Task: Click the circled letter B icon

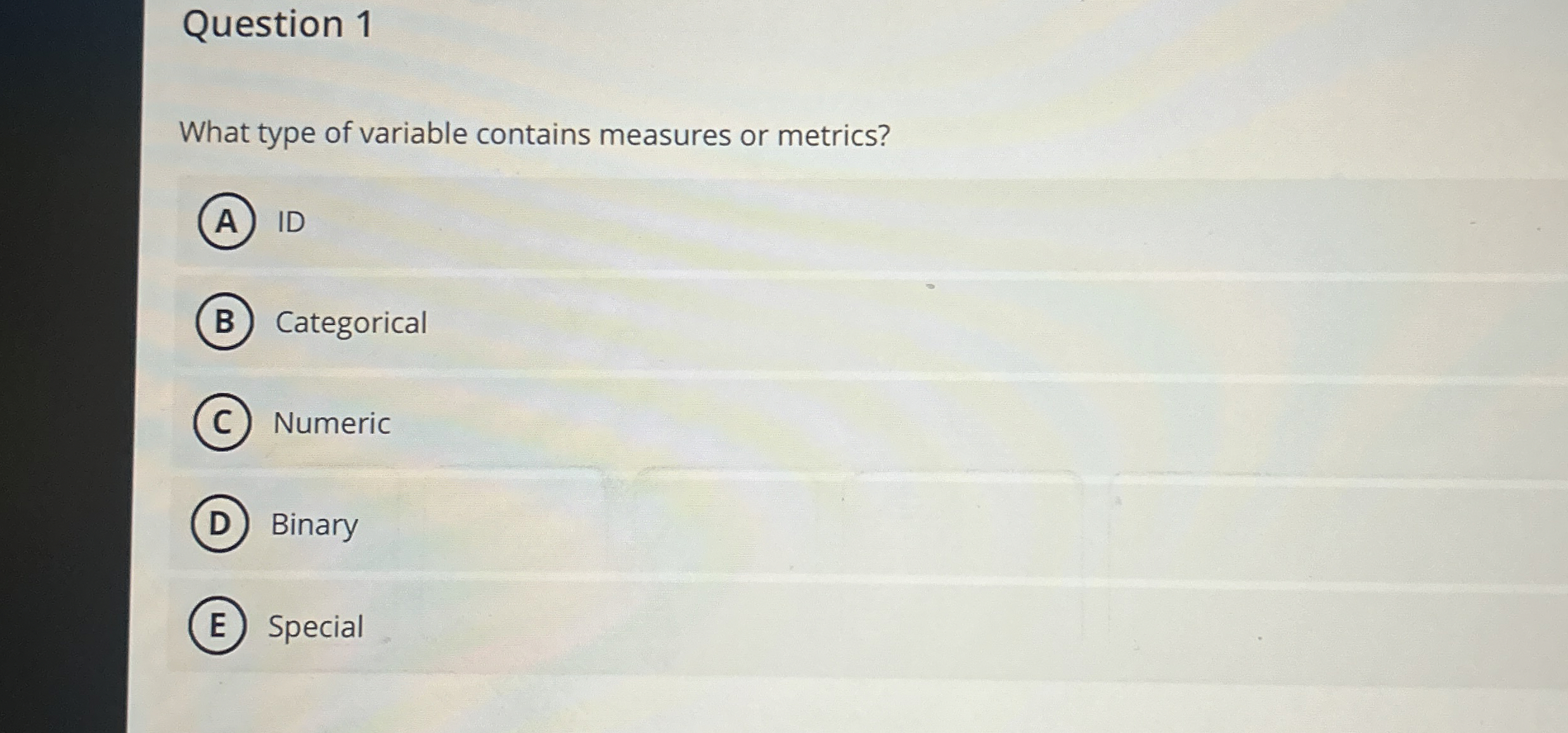Action: pyautogui.click(x=225, y=323)
